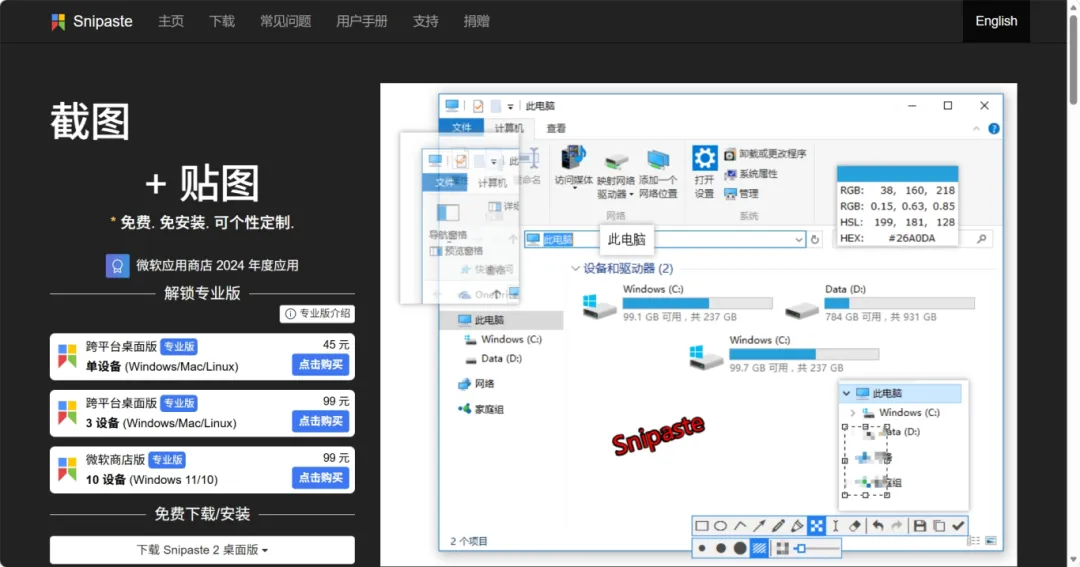Viewport: 1080px width, 567px height.
Task: Click the Explorer help question mark icon
Action: pos(994,129)
